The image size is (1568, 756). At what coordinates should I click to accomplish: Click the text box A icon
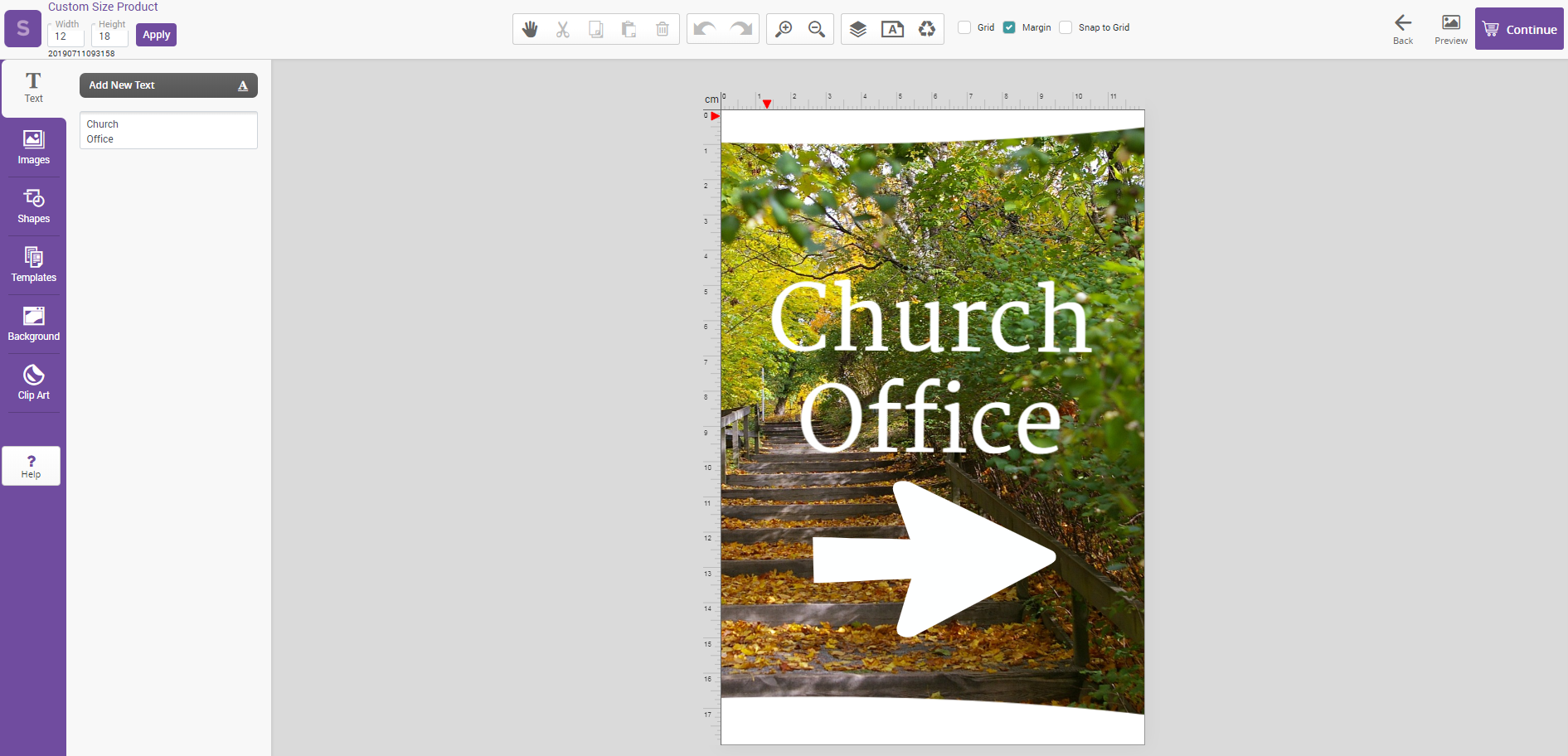pos(892,29)
